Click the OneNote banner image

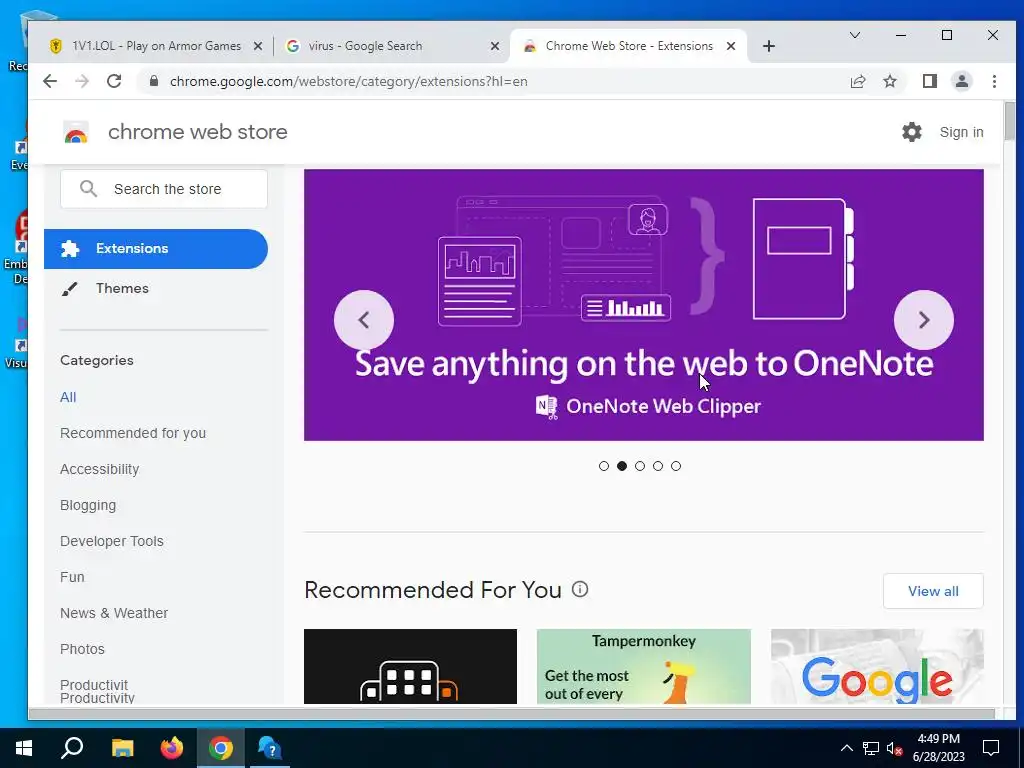(x=643, y=305)
